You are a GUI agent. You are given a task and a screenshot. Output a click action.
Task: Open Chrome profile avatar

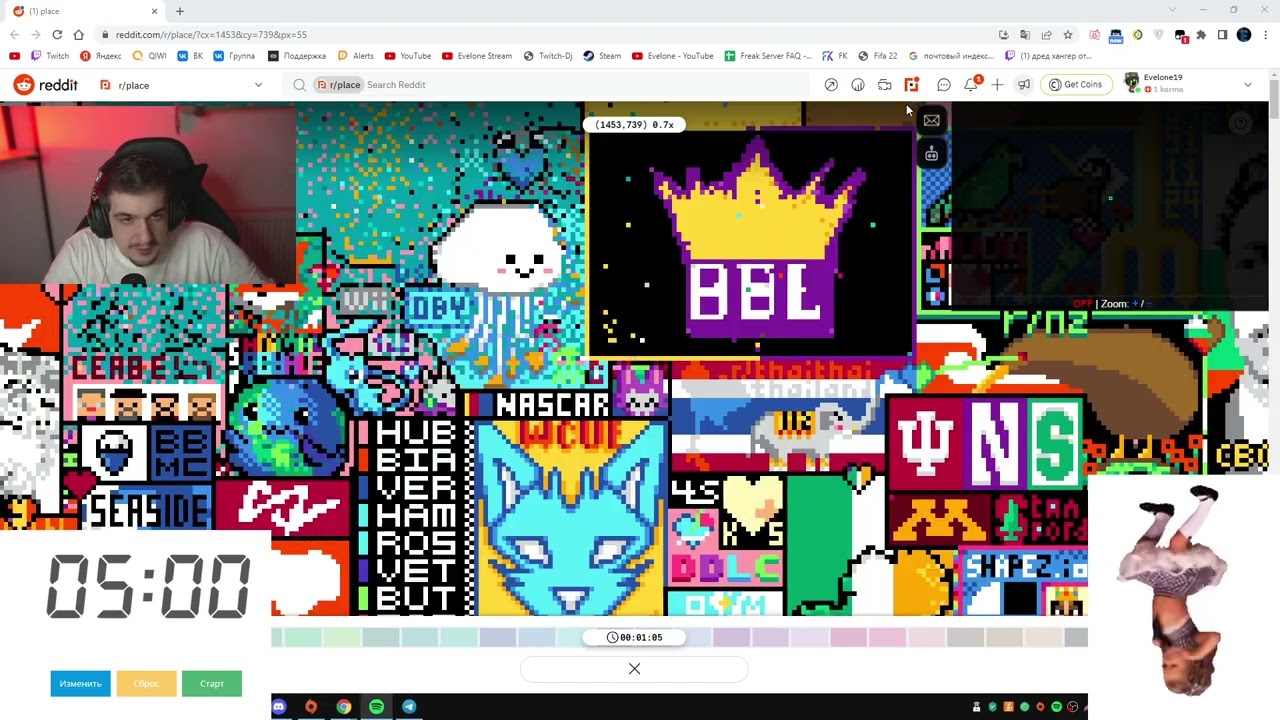pos(1244,35)
